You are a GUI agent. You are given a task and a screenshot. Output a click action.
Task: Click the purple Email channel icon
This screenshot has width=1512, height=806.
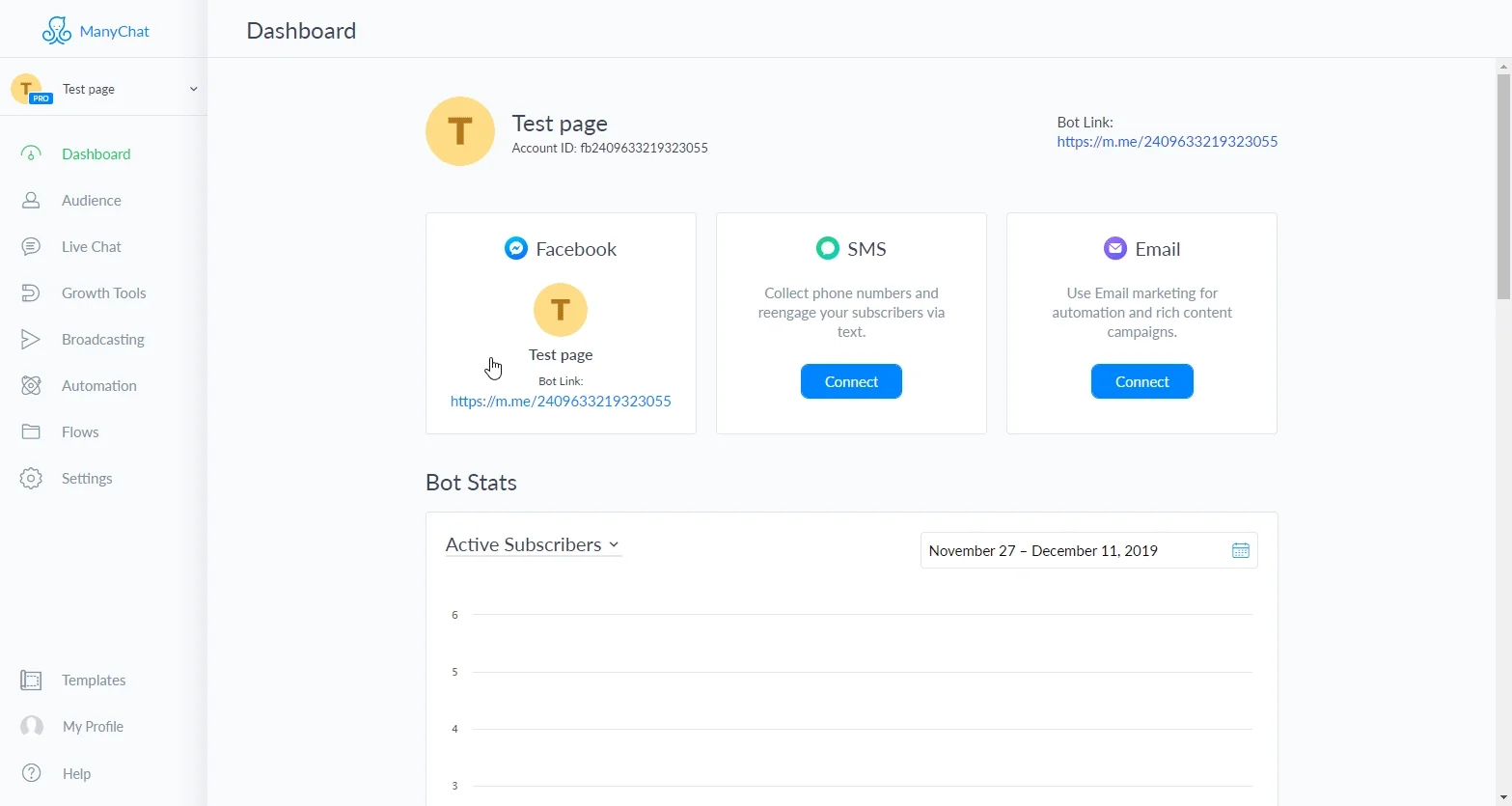pos(1115,248)
